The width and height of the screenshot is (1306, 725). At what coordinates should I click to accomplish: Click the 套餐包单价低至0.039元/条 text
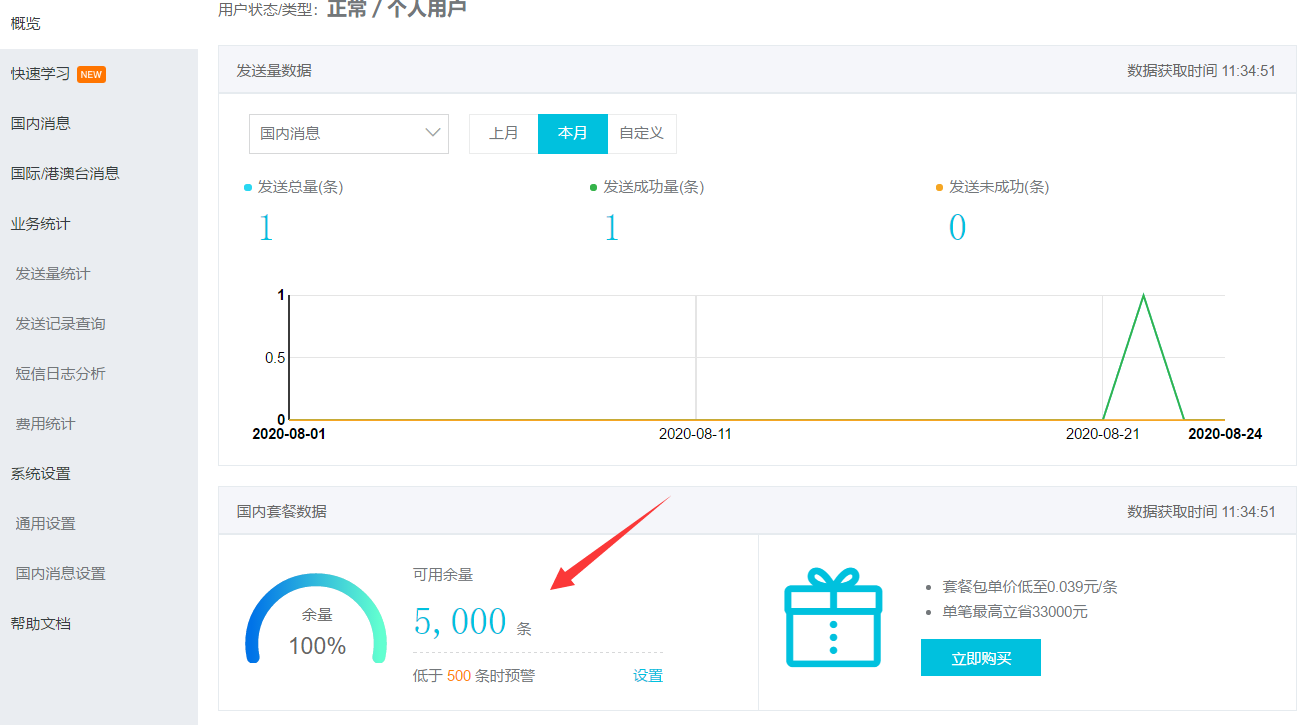[x=1032, y=587]
